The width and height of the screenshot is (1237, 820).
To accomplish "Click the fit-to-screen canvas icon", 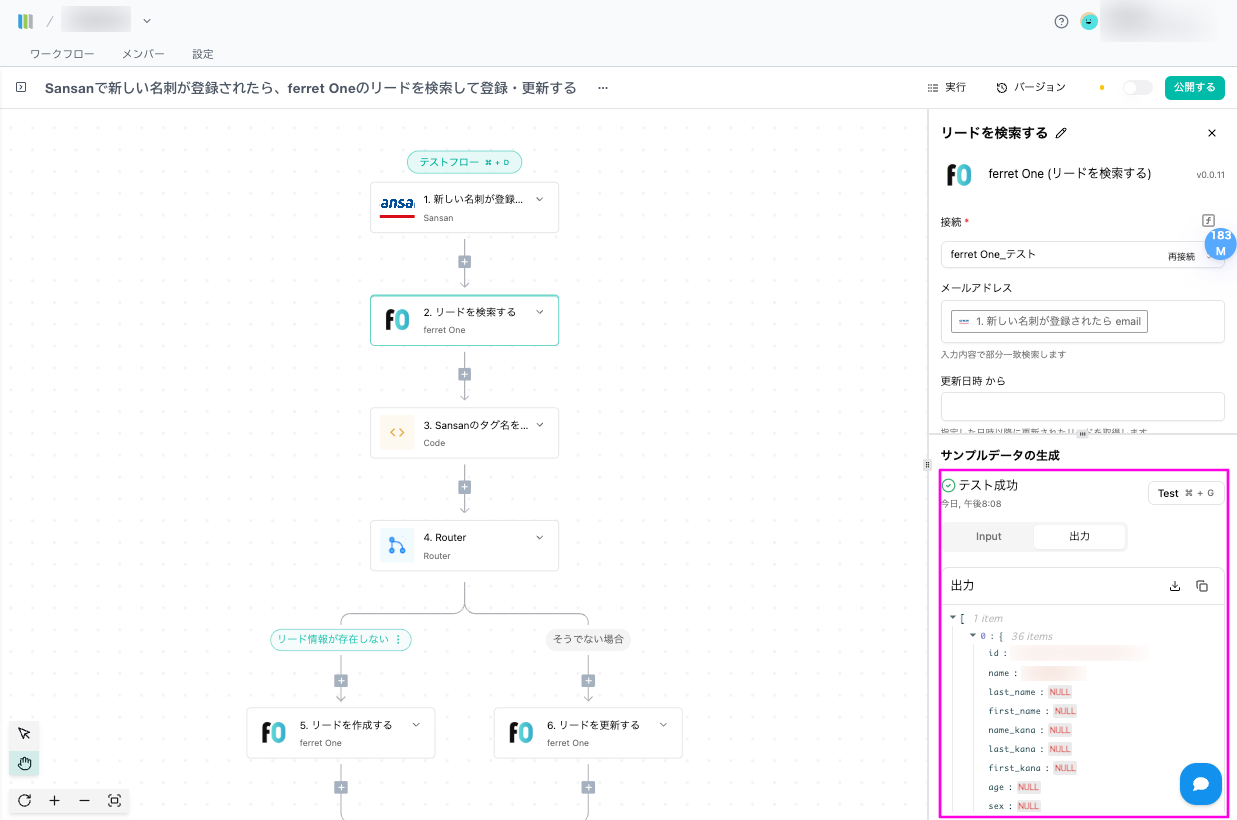I will pyautogui.click(x=114, y=800).
